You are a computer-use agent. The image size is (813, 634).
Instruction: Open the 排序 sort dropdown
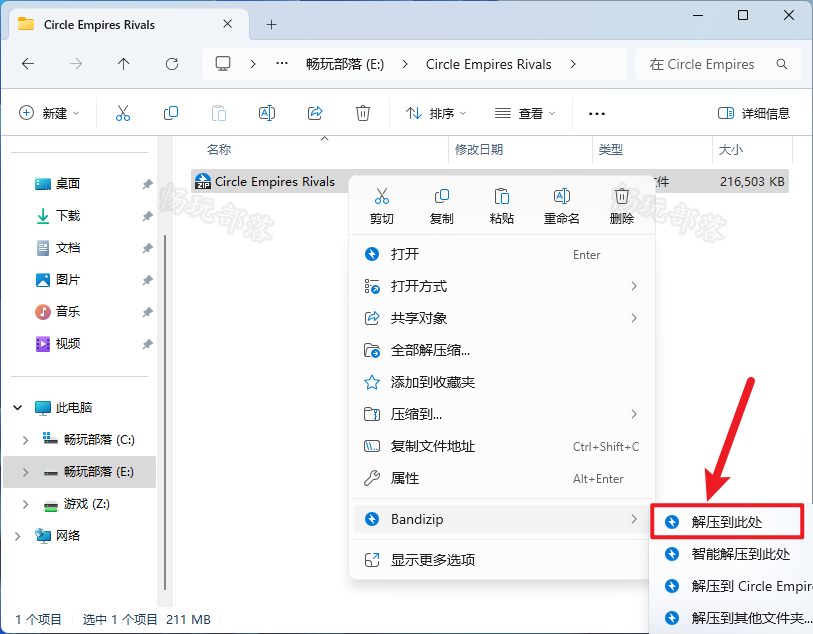point(436,113)
